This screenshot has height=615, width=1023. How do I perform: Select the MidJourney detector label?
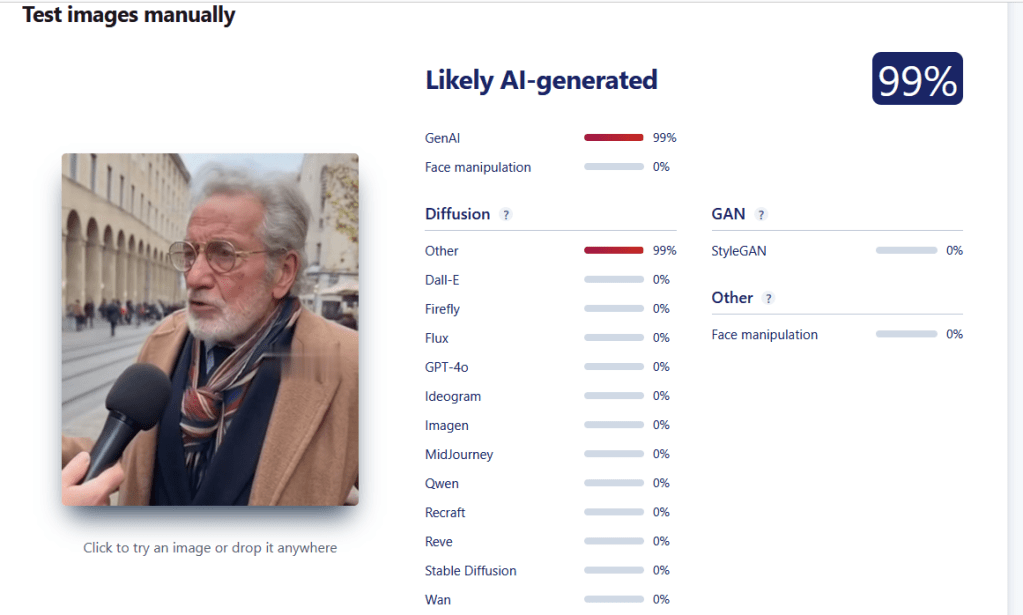pos(459,454)
